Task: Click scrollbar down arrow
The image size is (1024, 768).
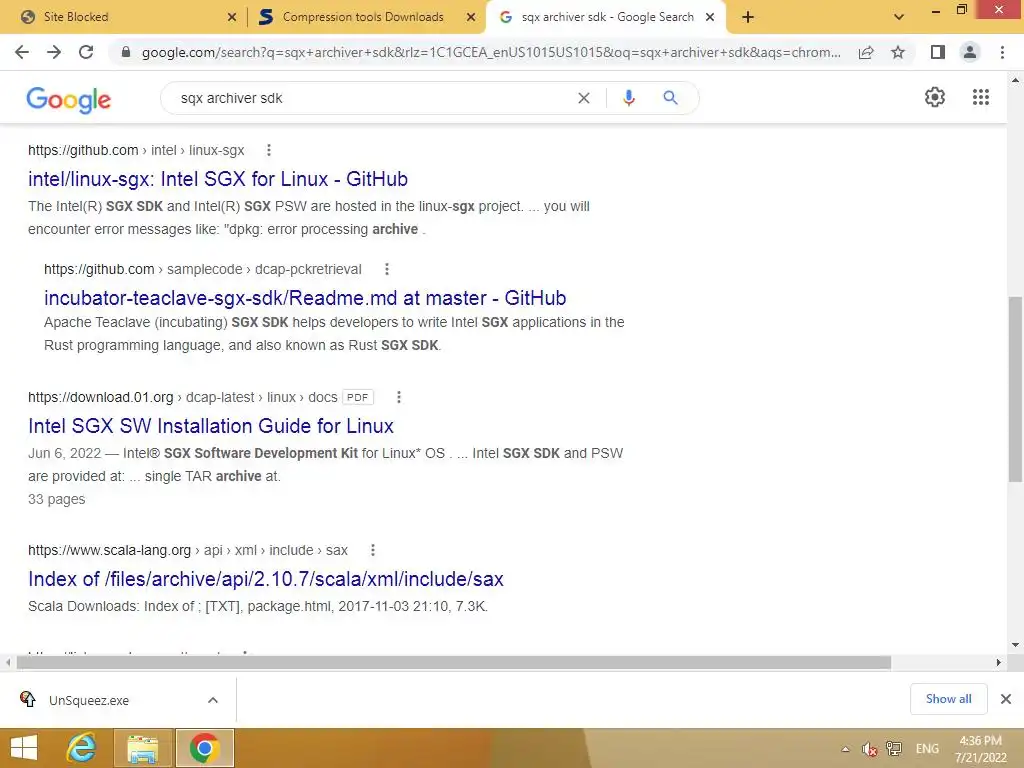Action: (x=1016, y=645)
